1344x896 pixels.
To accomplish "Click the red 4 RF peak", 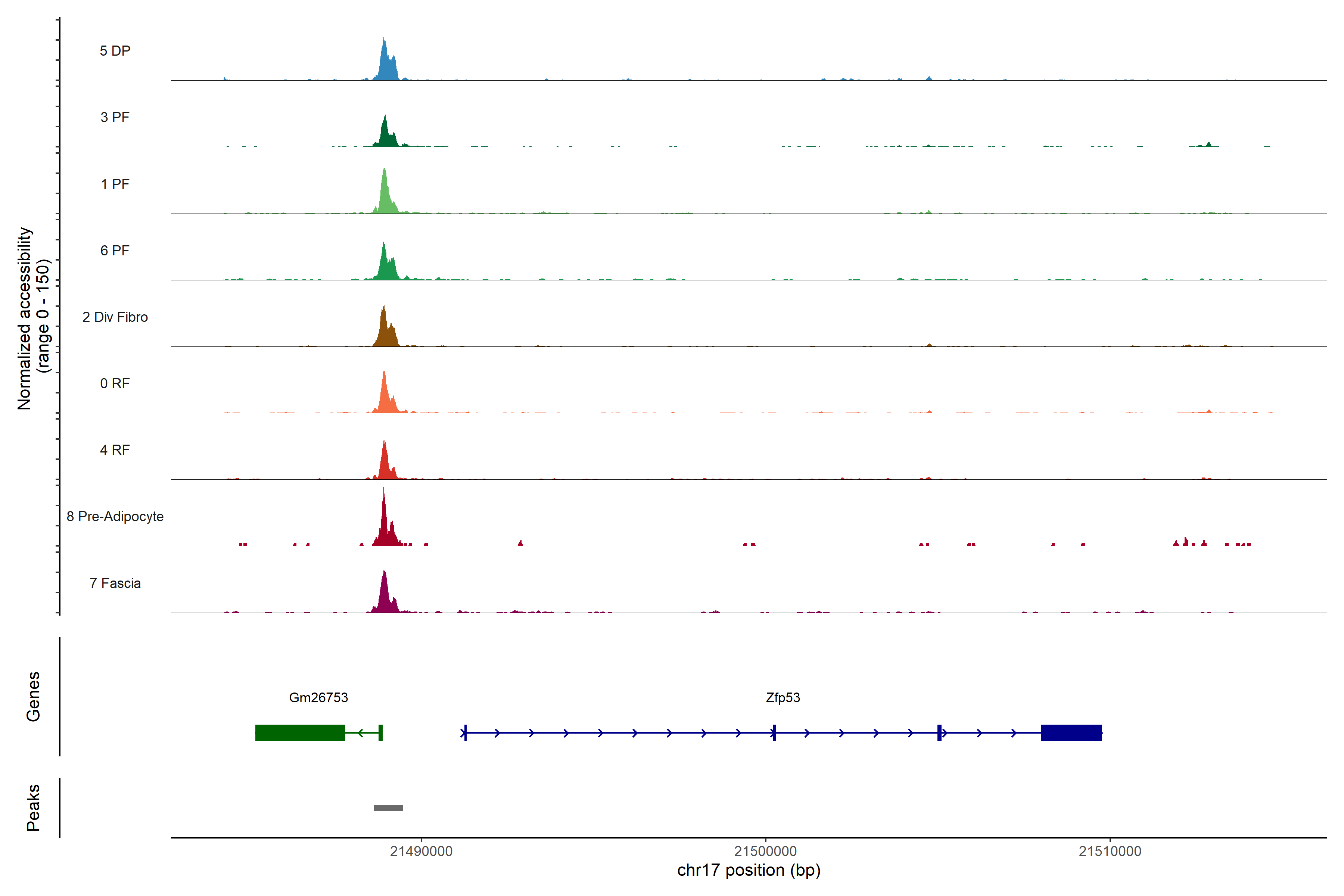I will [385, 464].
